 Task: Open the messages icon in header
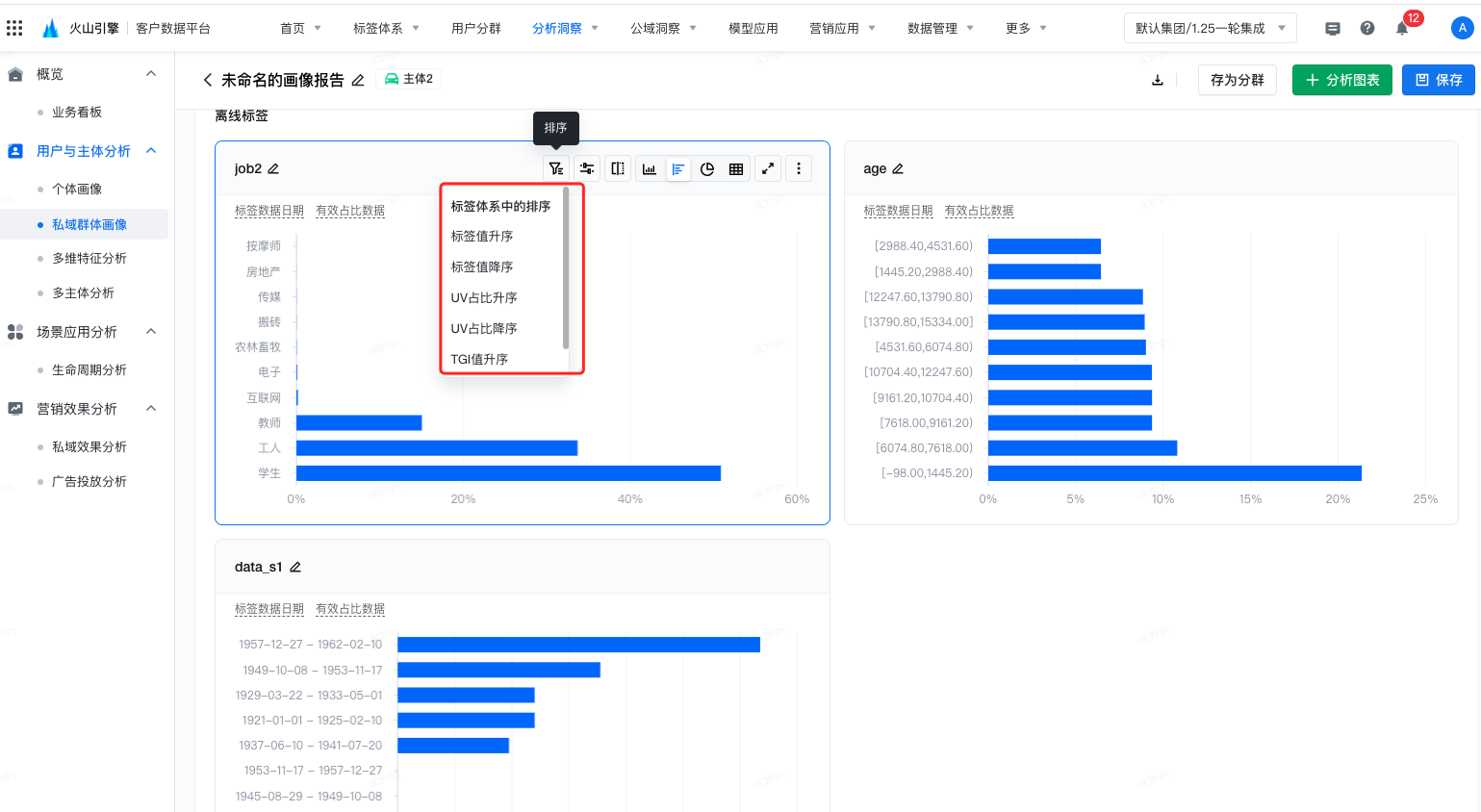tap(1333, 29)
